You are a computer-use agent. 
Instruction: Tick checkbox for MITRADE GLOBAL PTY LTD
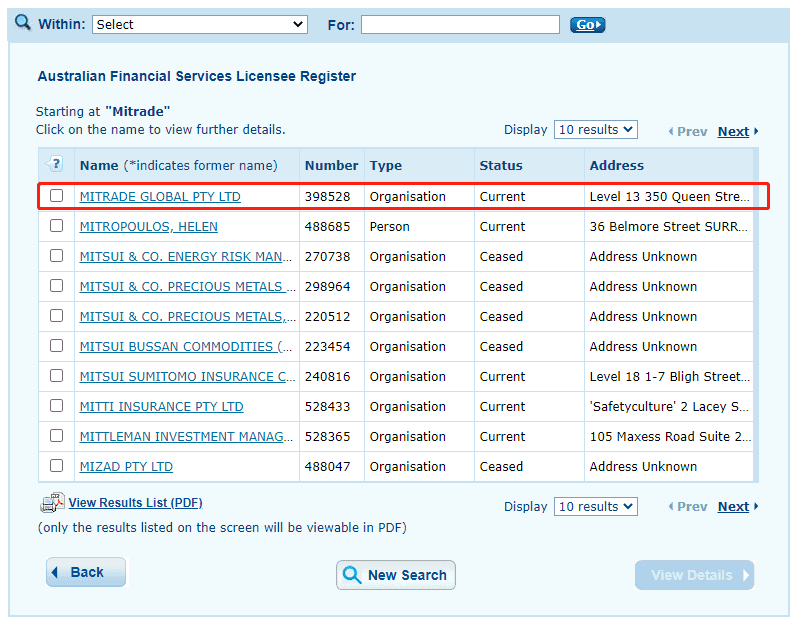click(56, 196)
